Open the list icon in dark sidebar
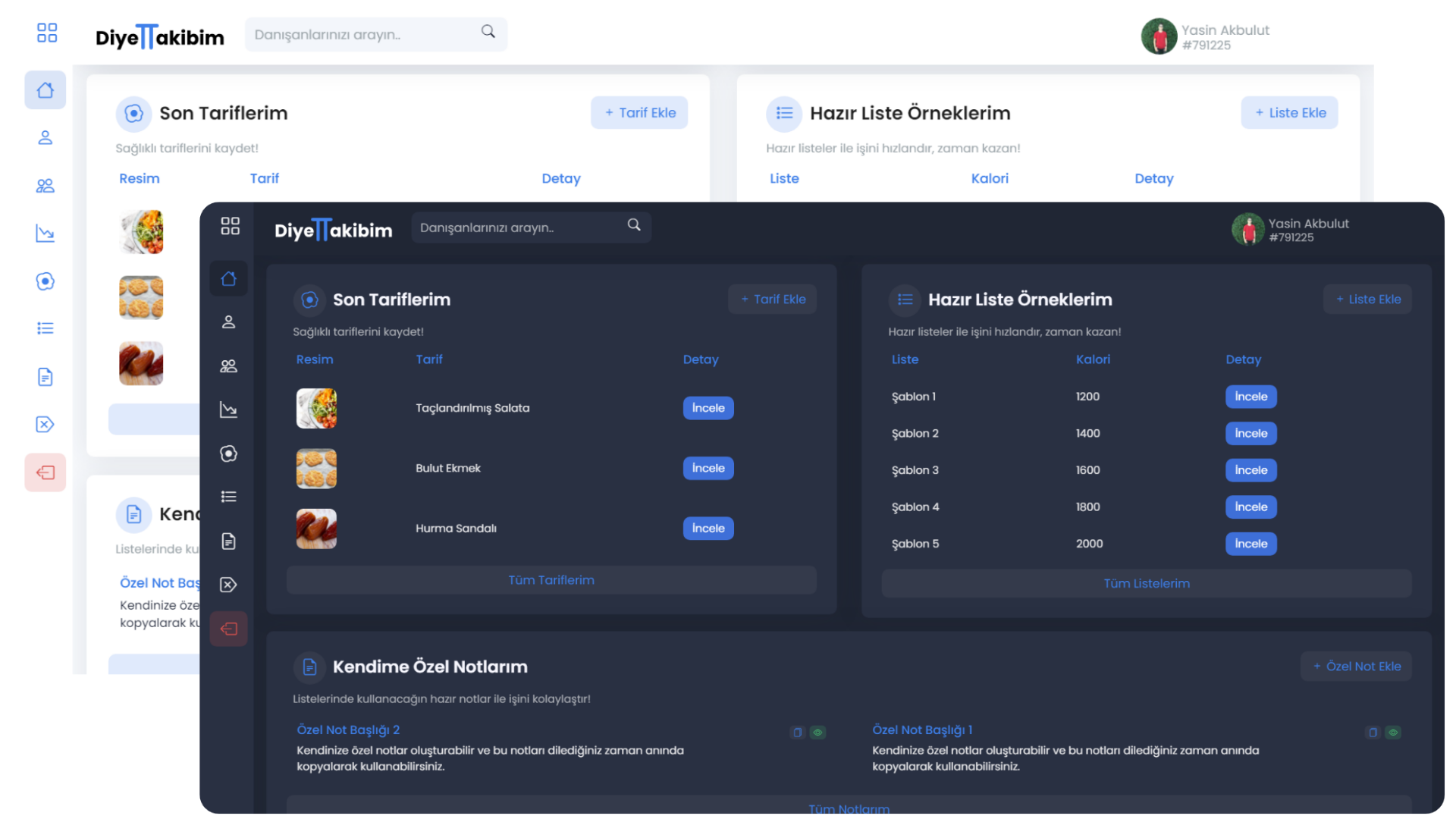The image size is (1456, 819). click(228, 497)
